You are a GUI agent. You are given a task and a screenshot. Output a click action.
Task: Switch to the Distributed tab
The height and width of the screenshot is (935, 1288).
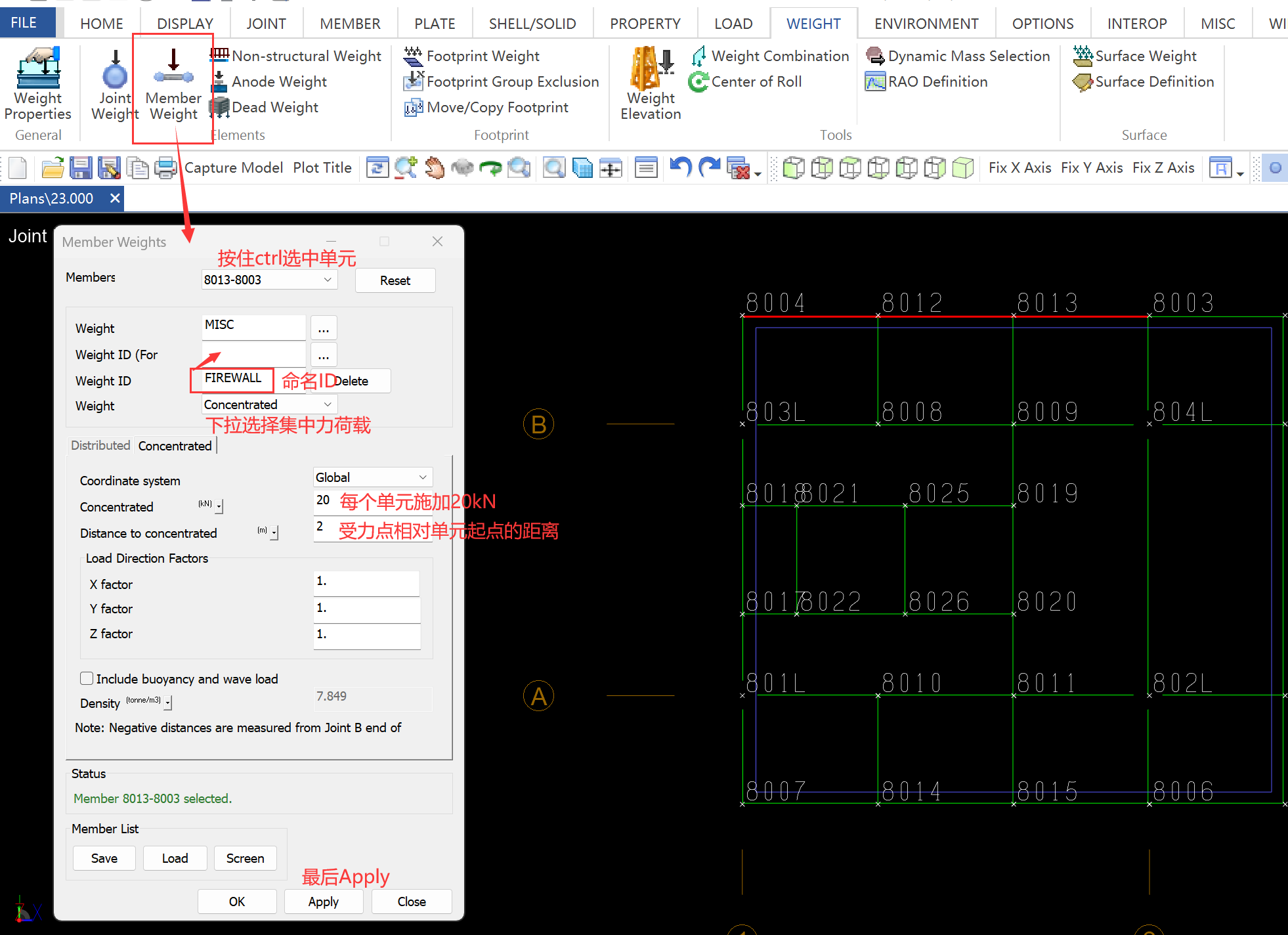click(x=100, y=446)
